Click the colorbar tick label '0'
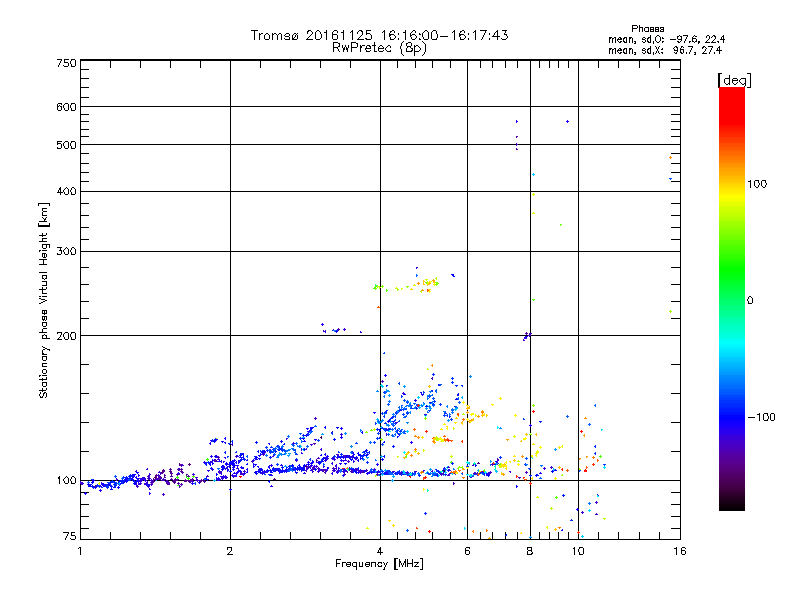800x600 pixels. (750, 301)
